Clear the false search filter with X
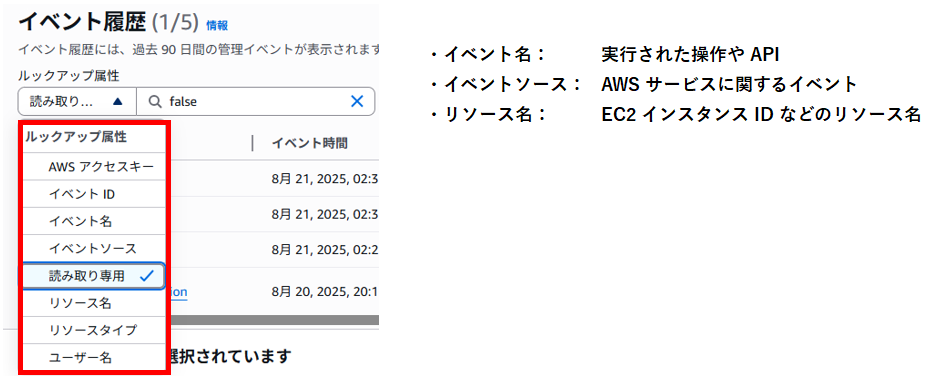This screenshot has width=935, height=382. tap(357, 101)
